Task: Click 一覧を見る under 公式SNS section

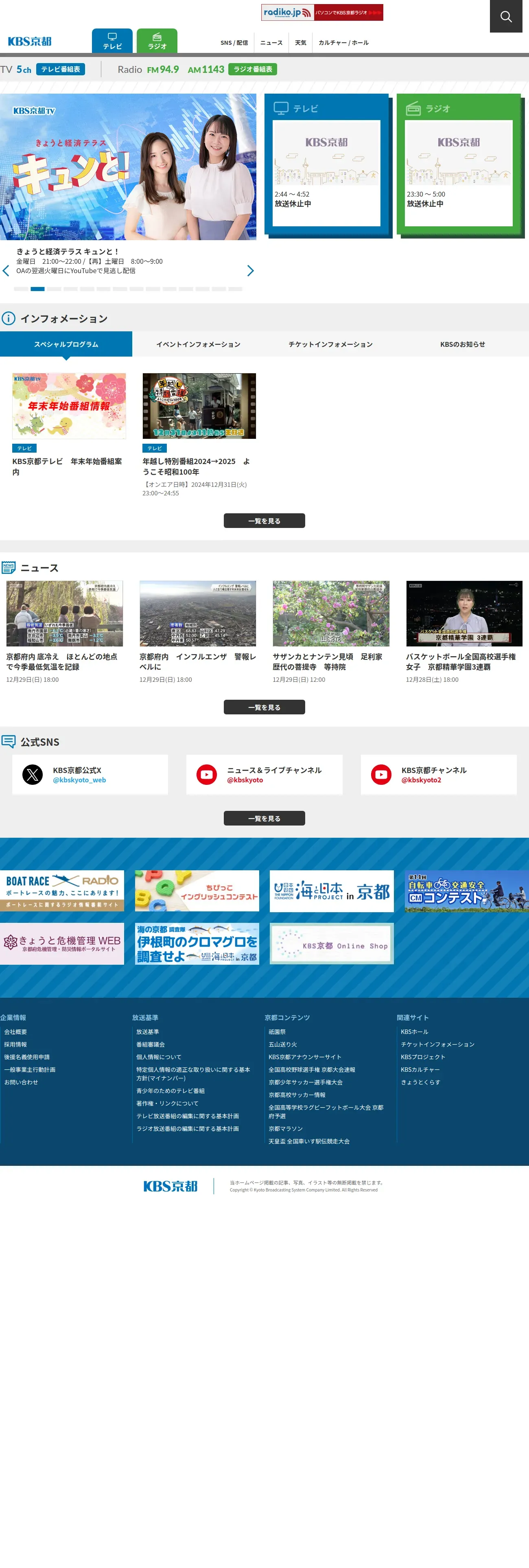Action: pos(264,819)
